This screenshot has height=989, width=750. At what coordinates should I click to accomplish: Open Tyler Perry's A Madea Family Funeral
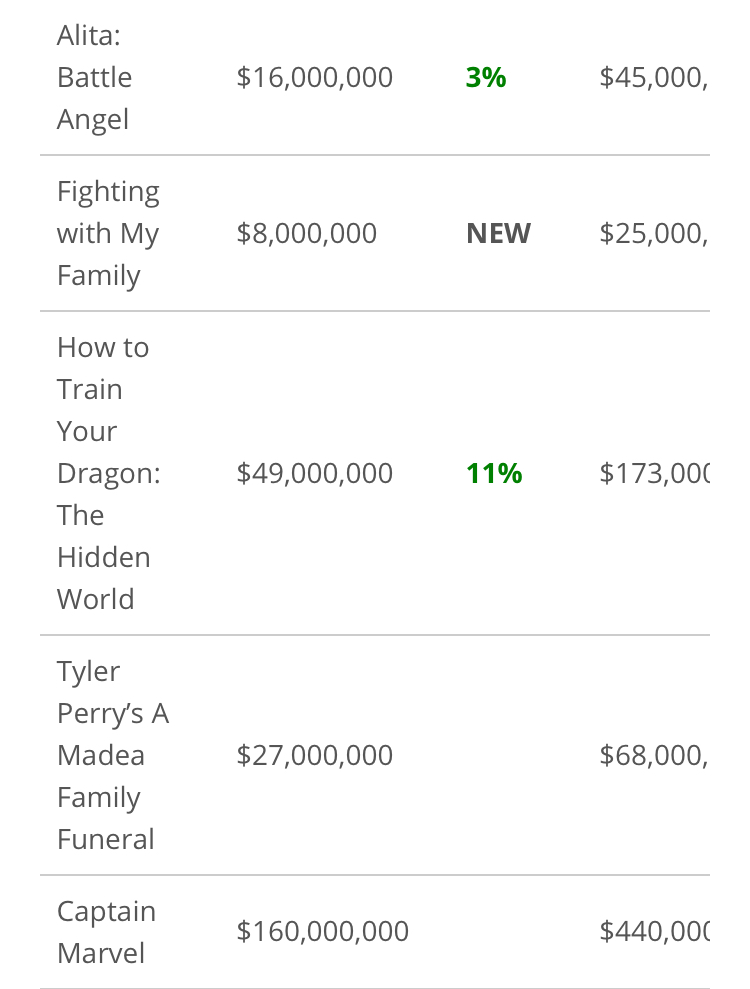click(x=112, y=755)
